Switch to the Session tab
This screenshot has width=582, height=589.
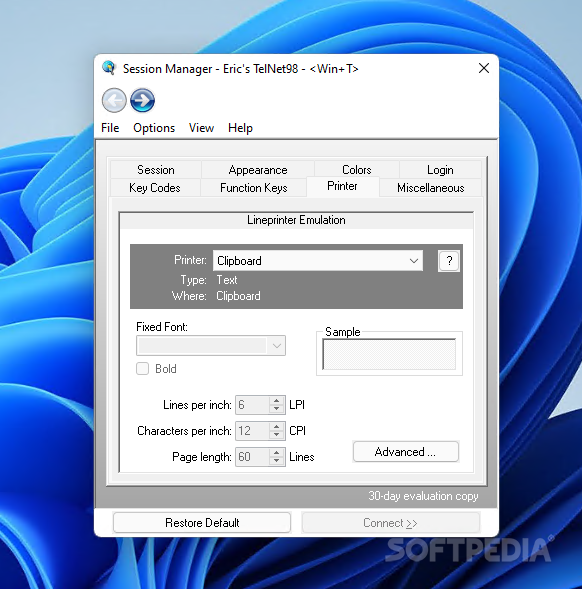(156, 170)
